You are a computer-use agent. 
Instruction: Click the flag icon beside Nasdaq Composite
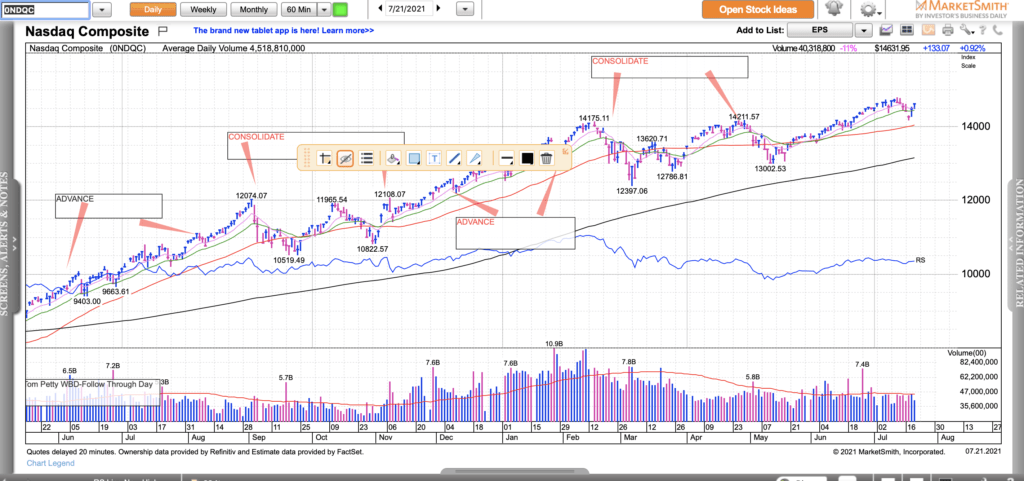pyautogui.click(x=163, y=31)
